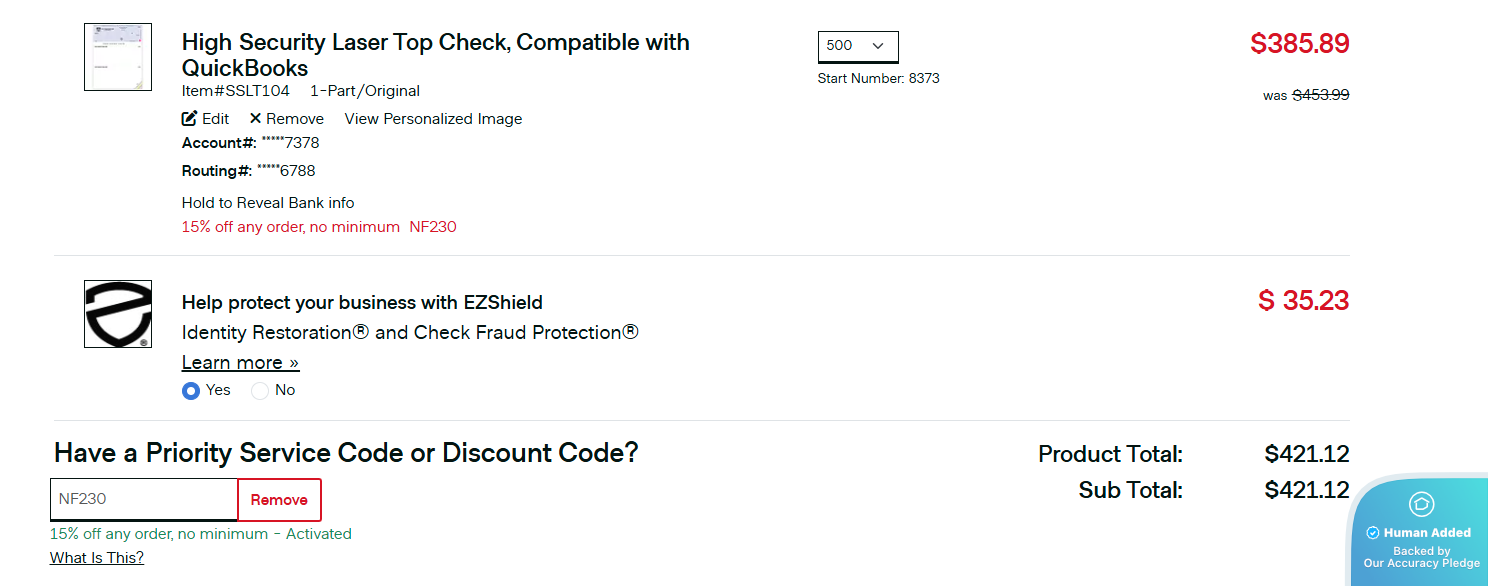Click the Edit link for check item
This screenshot has height=586, width=1488.
[x=215, y=119]
